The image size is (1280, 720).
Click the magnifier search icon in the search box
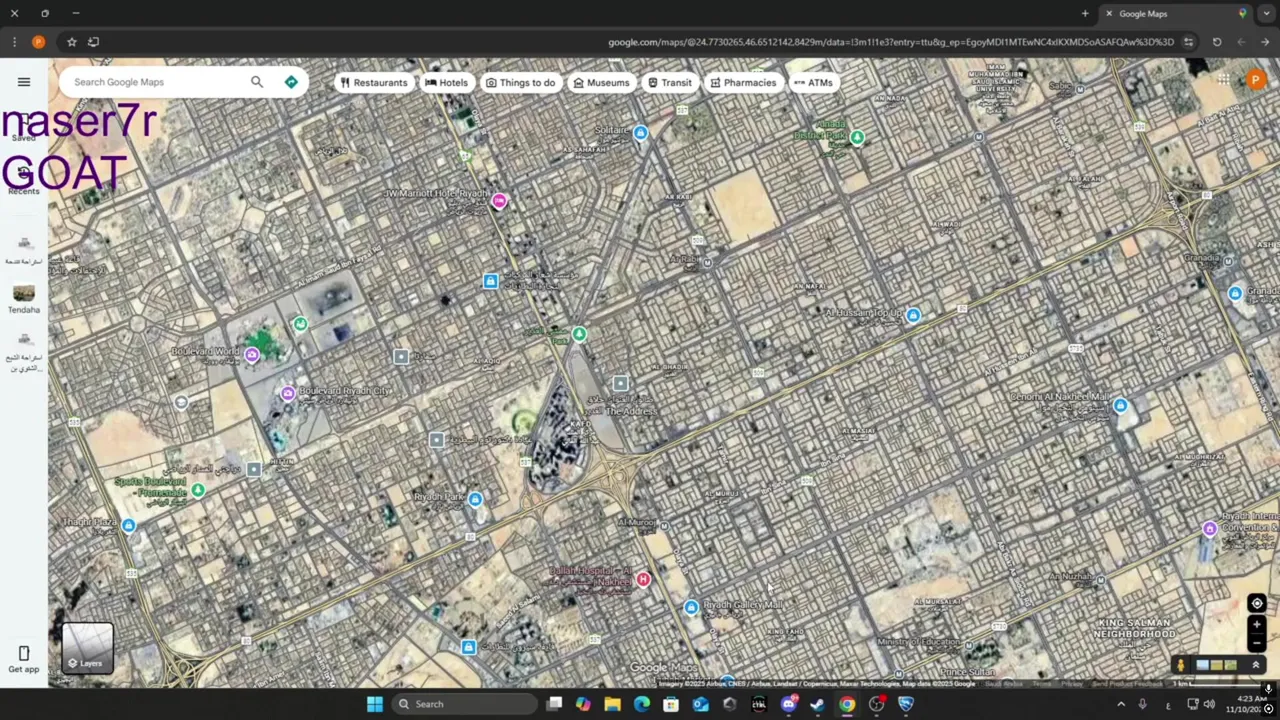(257, 82)
